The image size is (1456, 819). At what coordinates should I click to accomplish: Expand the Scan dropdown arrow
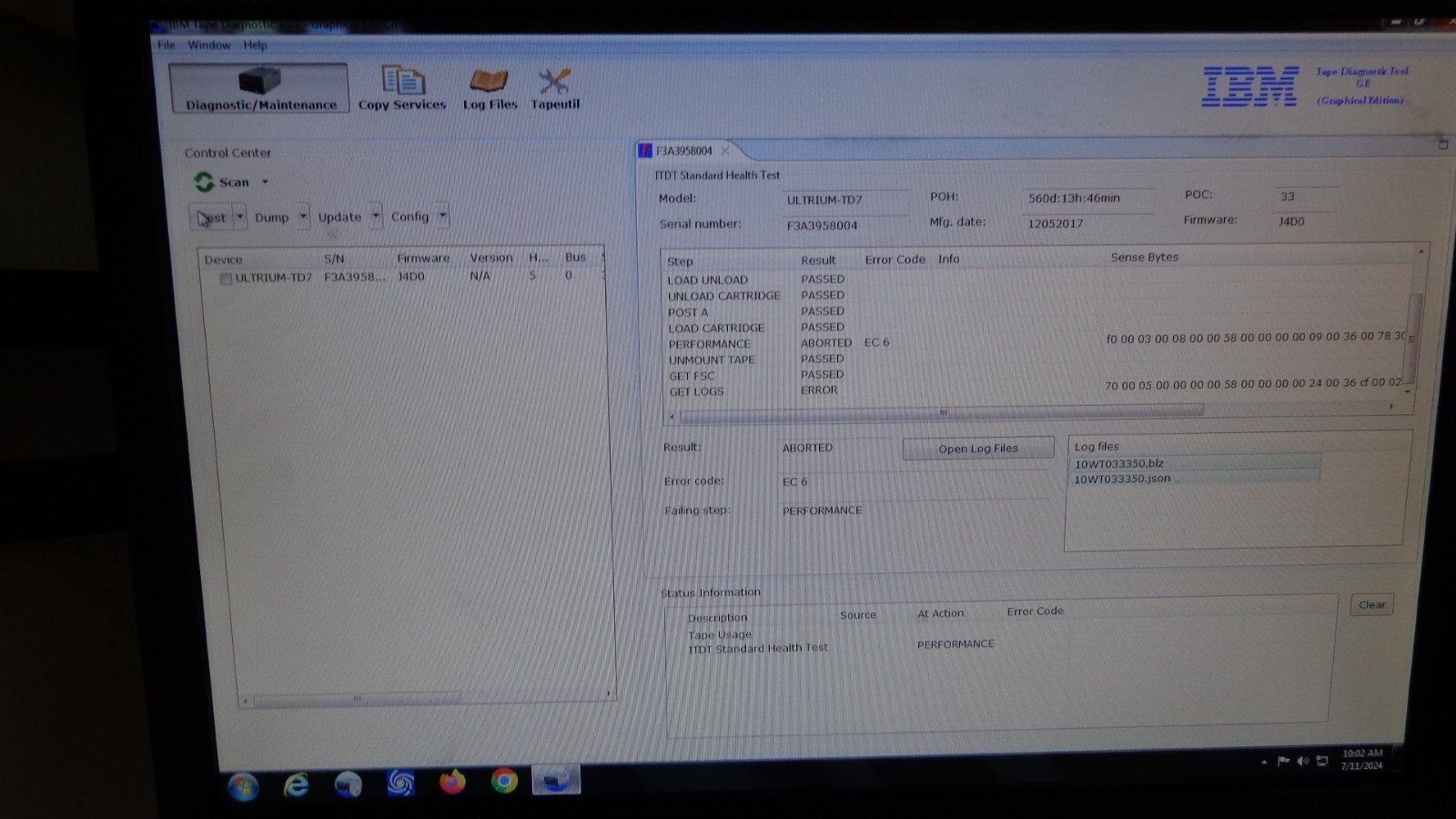point(265,182)
